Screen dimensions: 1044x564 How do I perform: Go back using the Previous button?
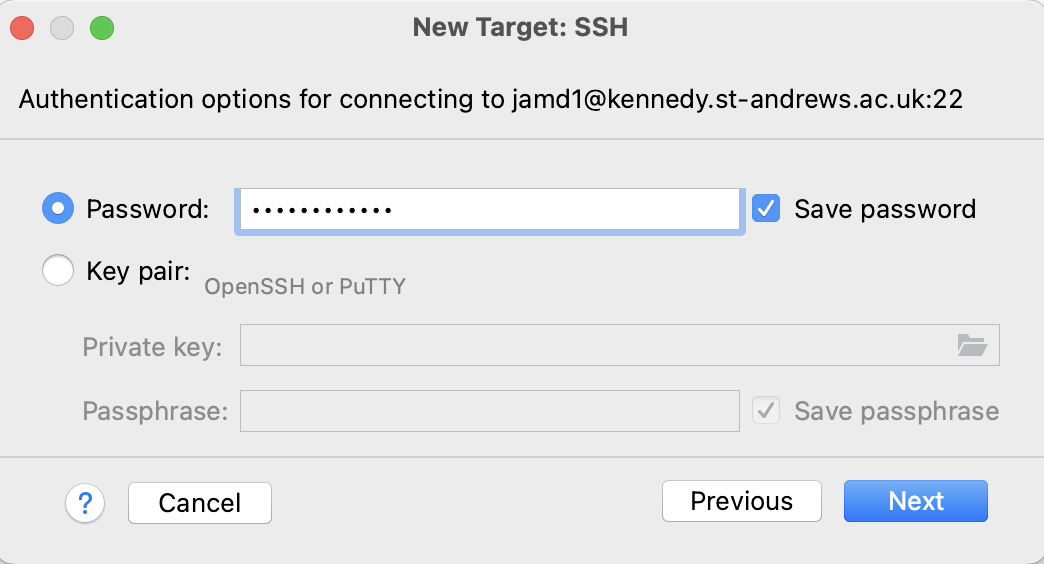coord(742,501)
